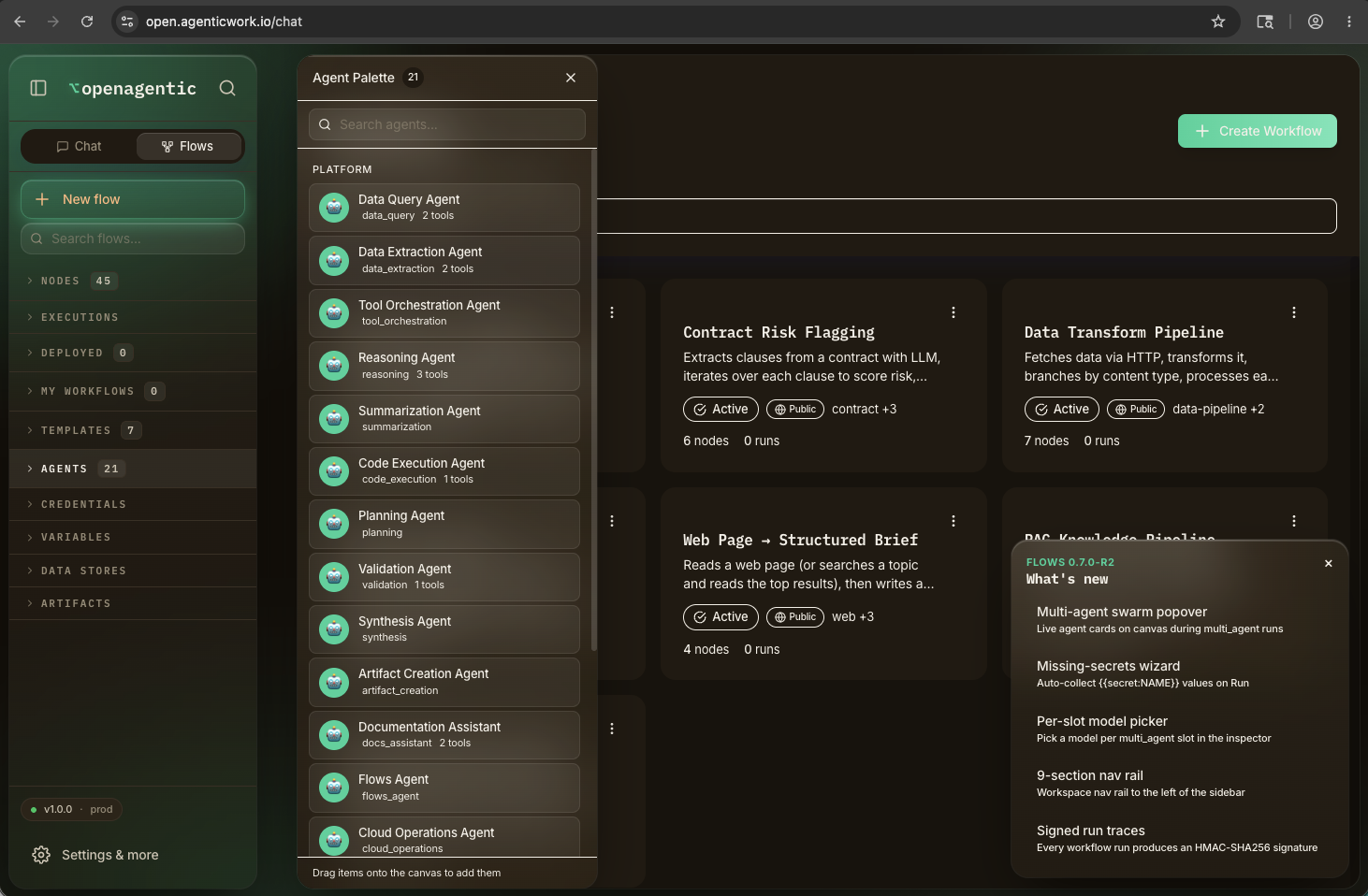Screen dimensions: 1368x896
Task: Open the browser profile menu
Action: click(1316, 22)
